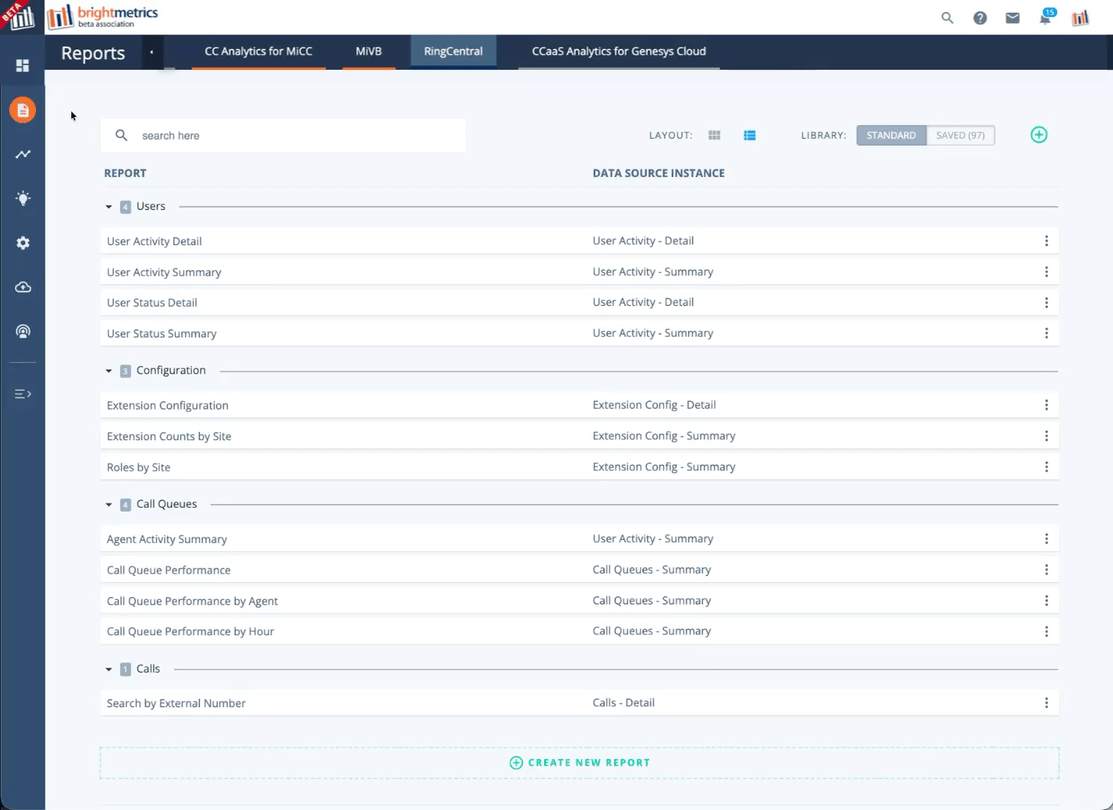Click the top search magnifier icon
The width and height of the screenshot is (1113, 810).
[947, 18]
